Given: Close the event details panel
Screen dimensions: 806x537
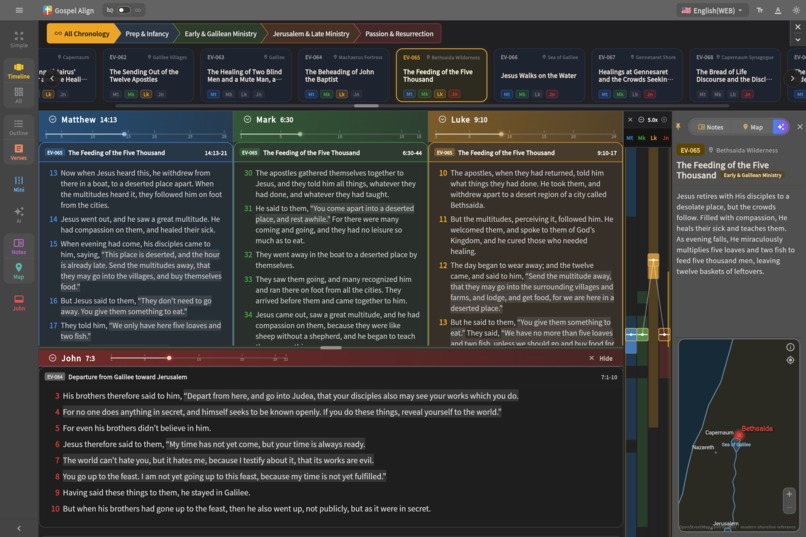Looking at the screenshot, I should pos(799,126).
